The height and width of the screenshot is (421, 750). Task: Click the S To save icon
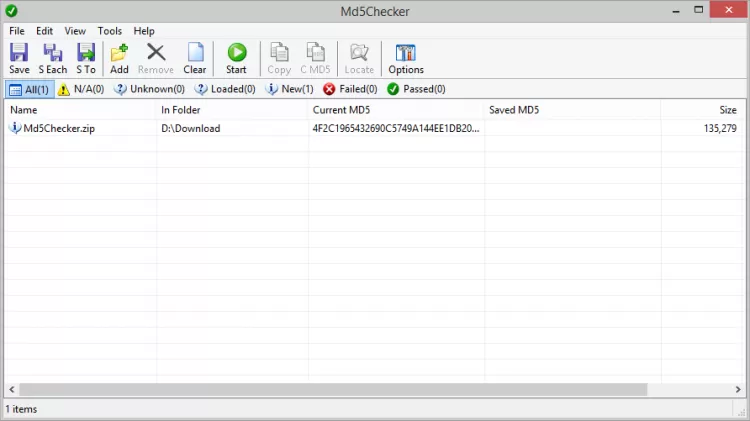(x=86, y=58)
